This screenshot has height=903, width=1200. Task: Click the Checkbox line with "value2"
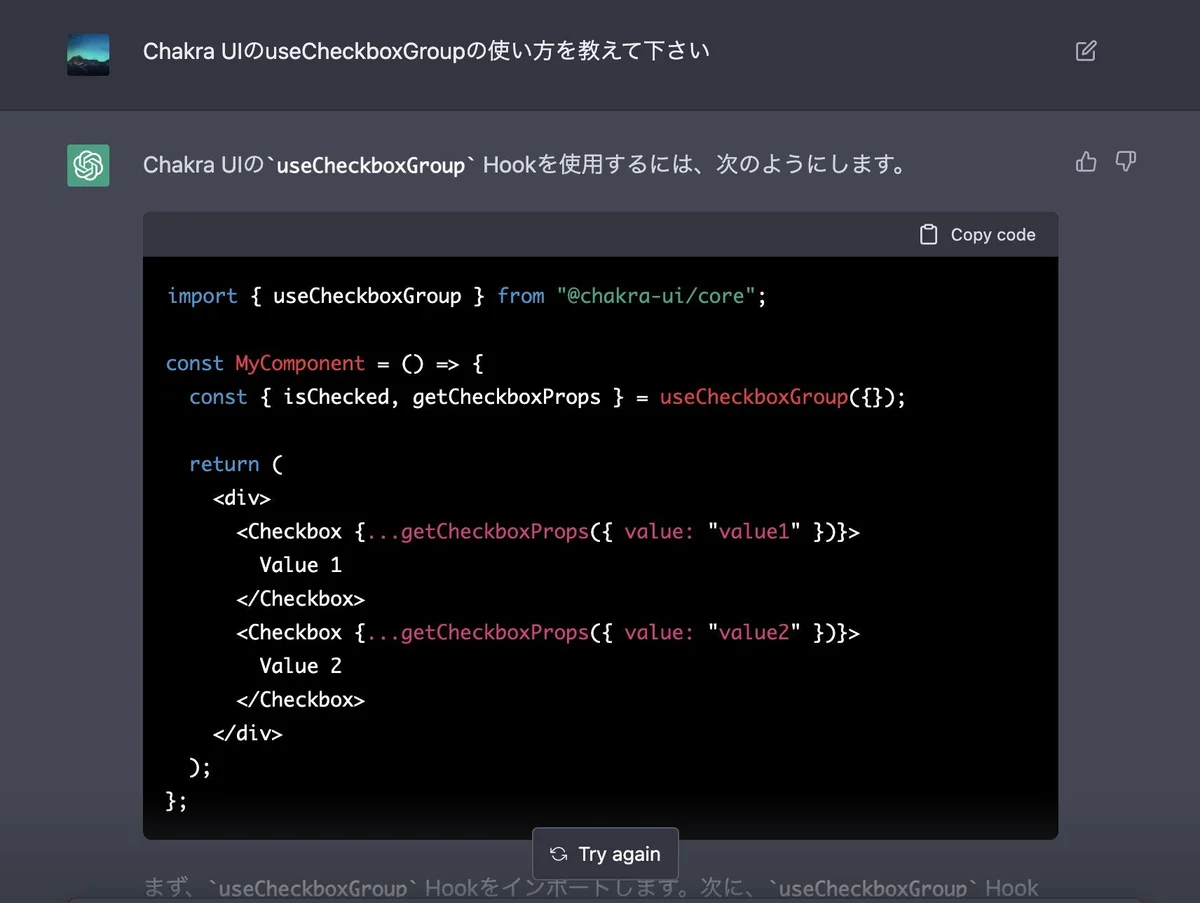click(x=548, y=633)
